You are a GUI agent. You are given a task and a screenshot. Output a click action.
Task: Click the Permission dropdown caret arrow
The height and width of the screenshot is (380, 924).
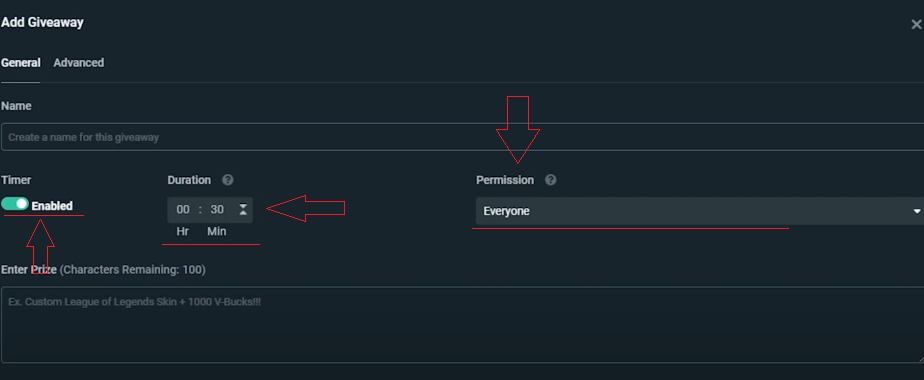pos(916,211)
